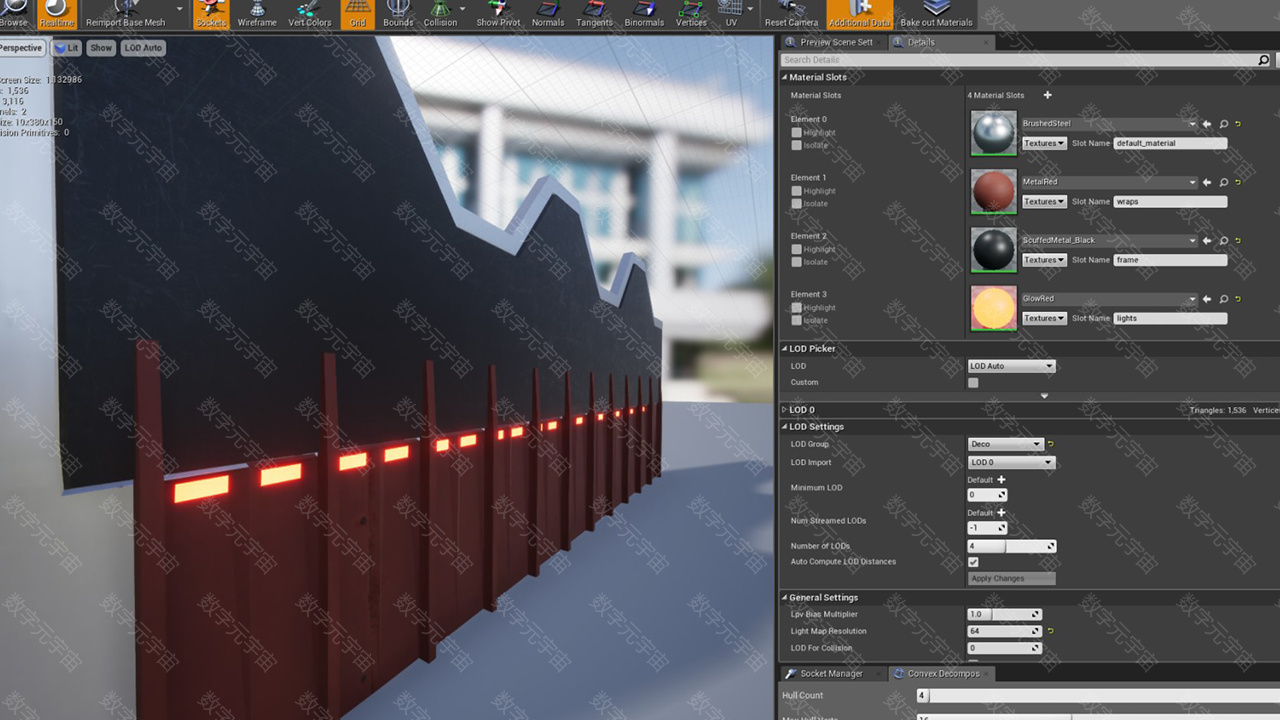Screen dimensions: 1280x720
Task: Enable Isolate for Element 0
Action: [796, 145]
